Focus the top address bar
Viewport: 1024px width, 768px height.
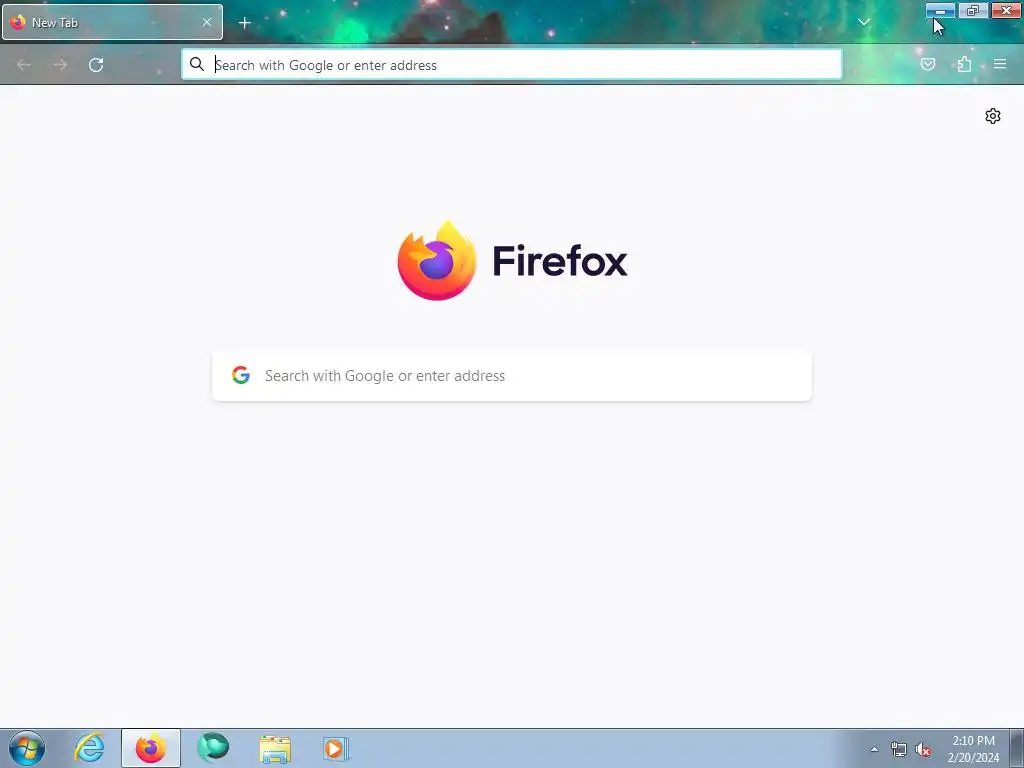(511, 65)
